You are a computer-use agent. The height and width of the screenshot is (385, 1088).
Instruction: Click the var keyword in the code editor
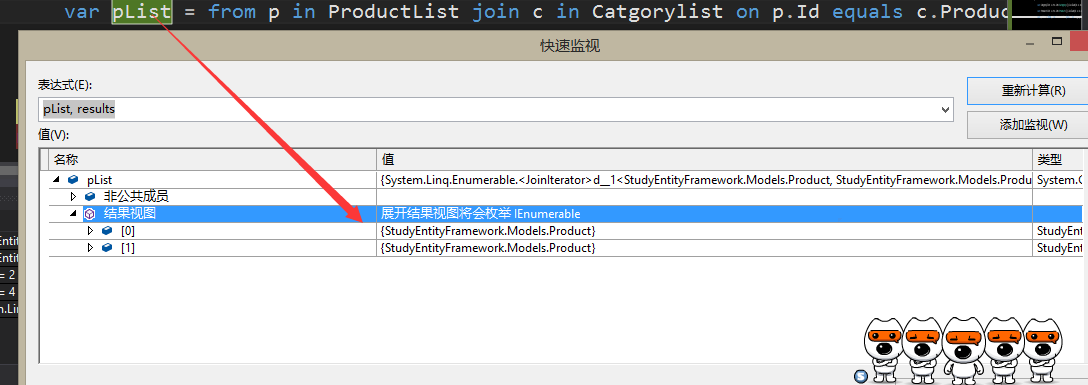point(81,12)
